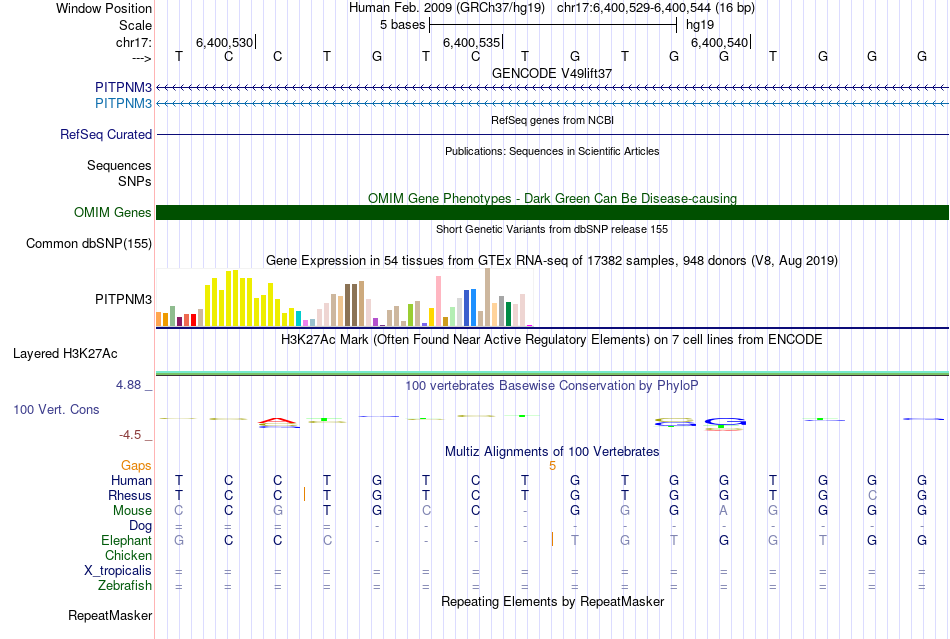Click the orange insertion tick in Rhesus row

pyautogui.click(x=304, y=494)
